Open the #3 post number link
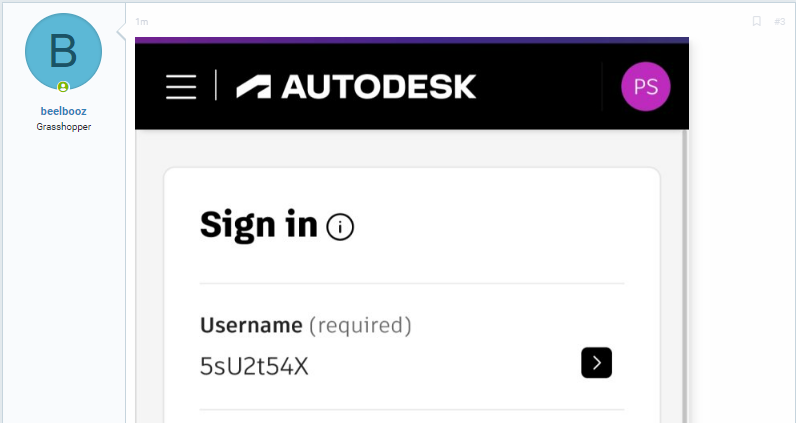The image size is (796, 423). click(779, 21)
